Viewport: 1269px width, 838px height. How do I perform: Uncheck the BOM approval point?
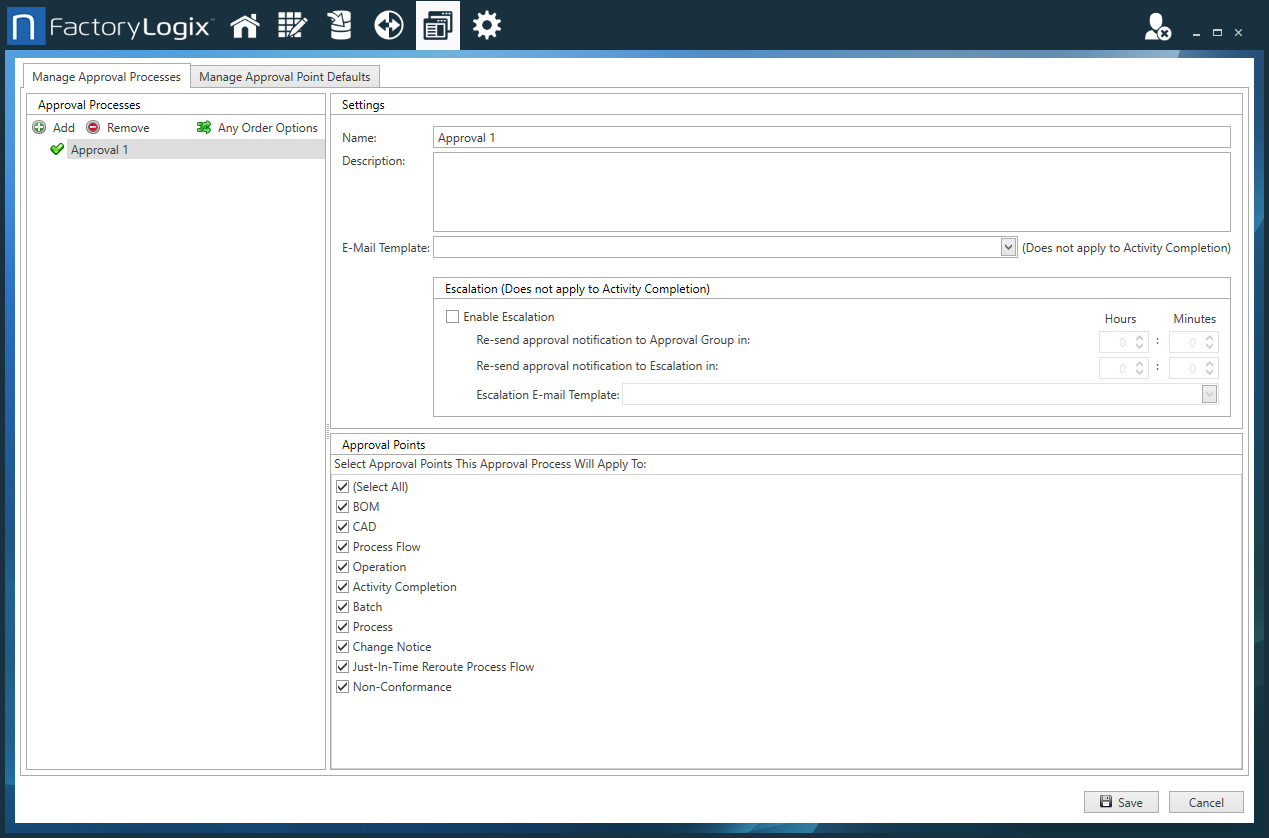[x=343, y=506]
